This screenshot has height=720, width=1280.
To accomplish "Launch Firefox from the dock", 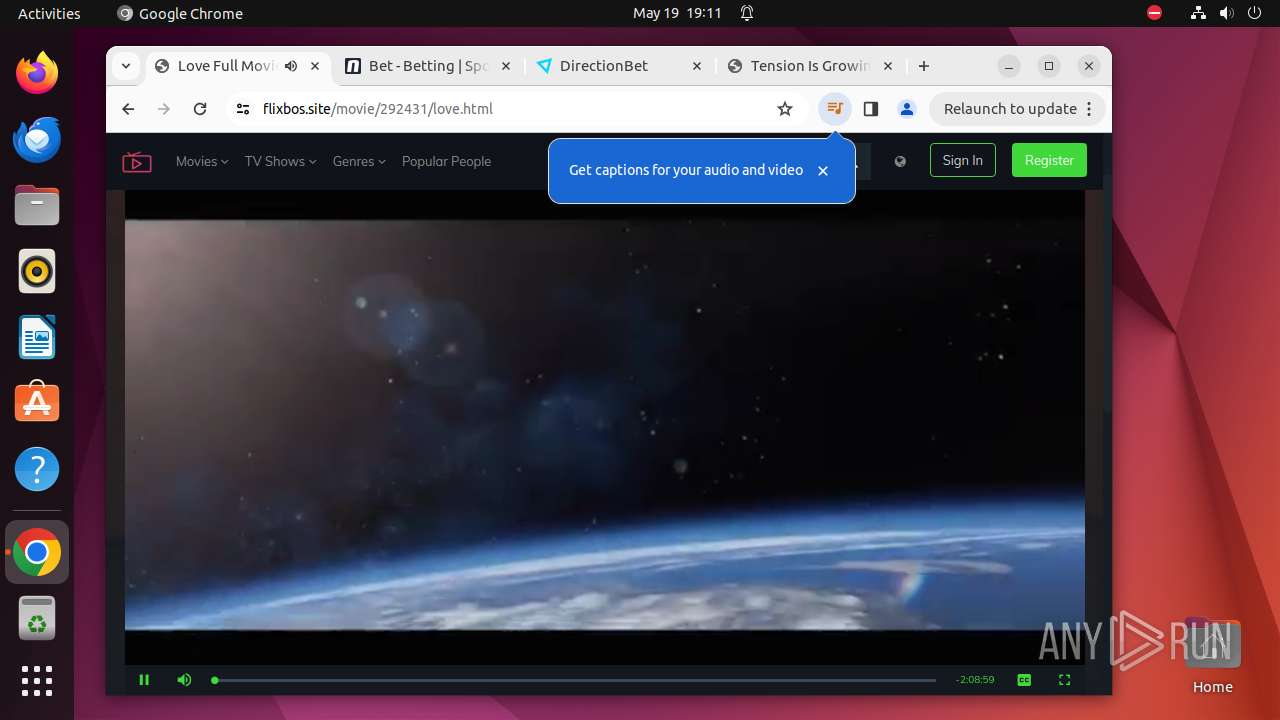I will [x=37, y=72].
